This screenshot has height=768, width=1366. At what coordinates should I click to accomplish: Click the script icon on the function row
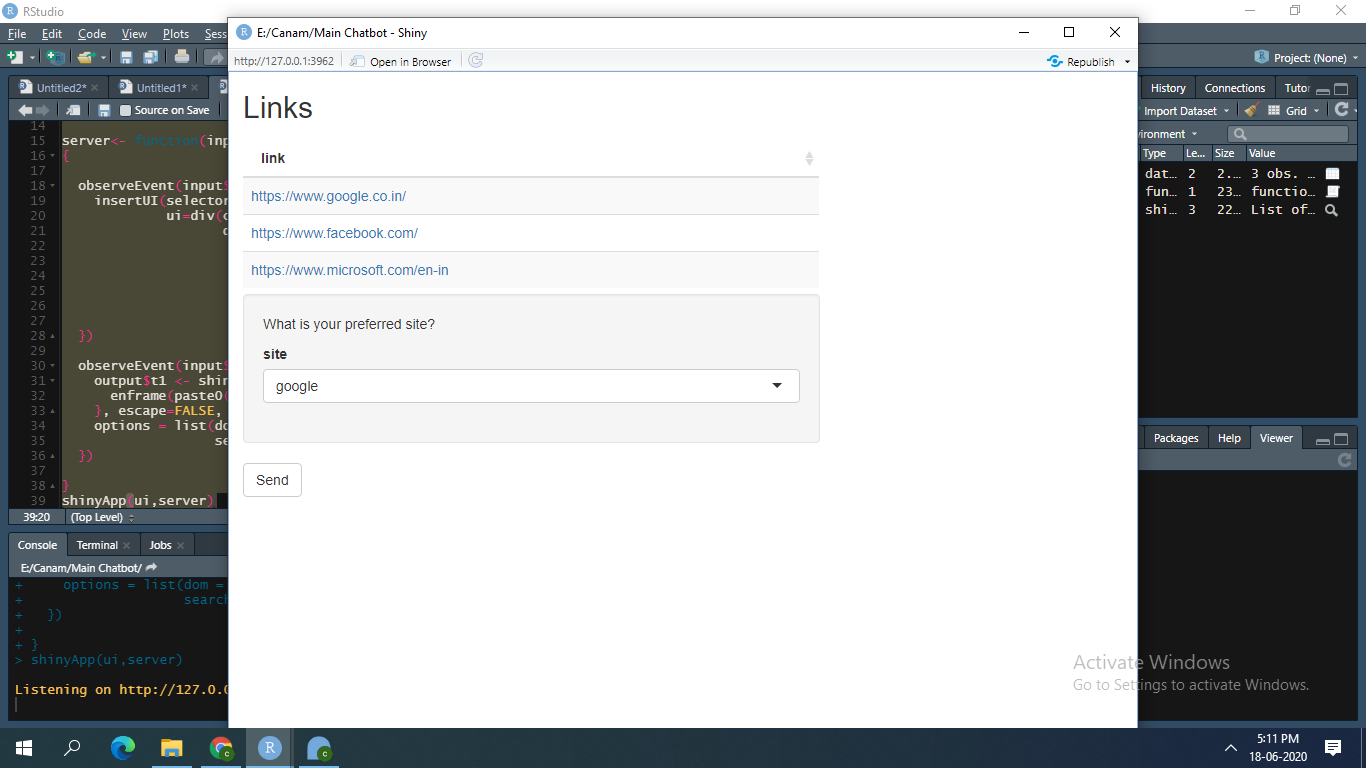[x=1332, y=192]
